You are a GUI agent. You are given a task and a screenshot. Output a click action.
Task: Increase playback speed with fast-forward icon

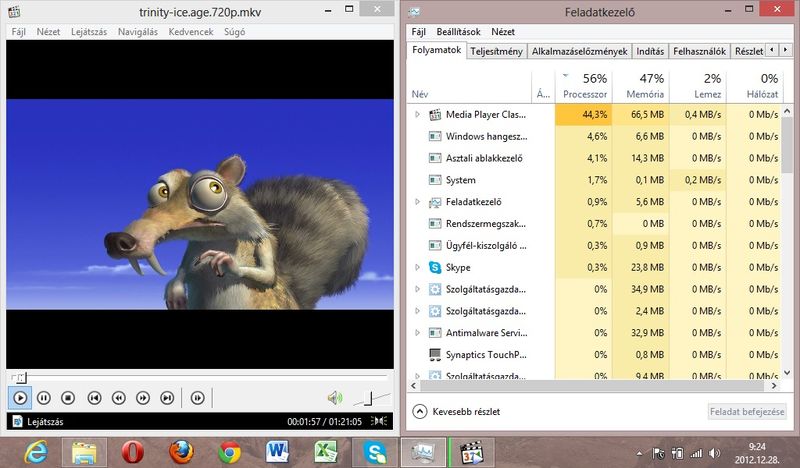143,398
